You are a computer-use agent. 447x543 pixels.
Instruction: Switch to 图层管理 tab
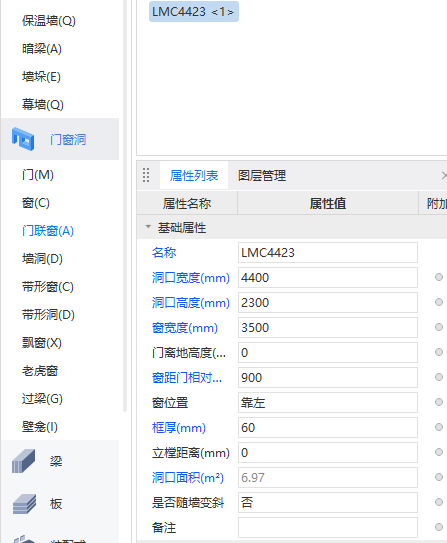262,176
